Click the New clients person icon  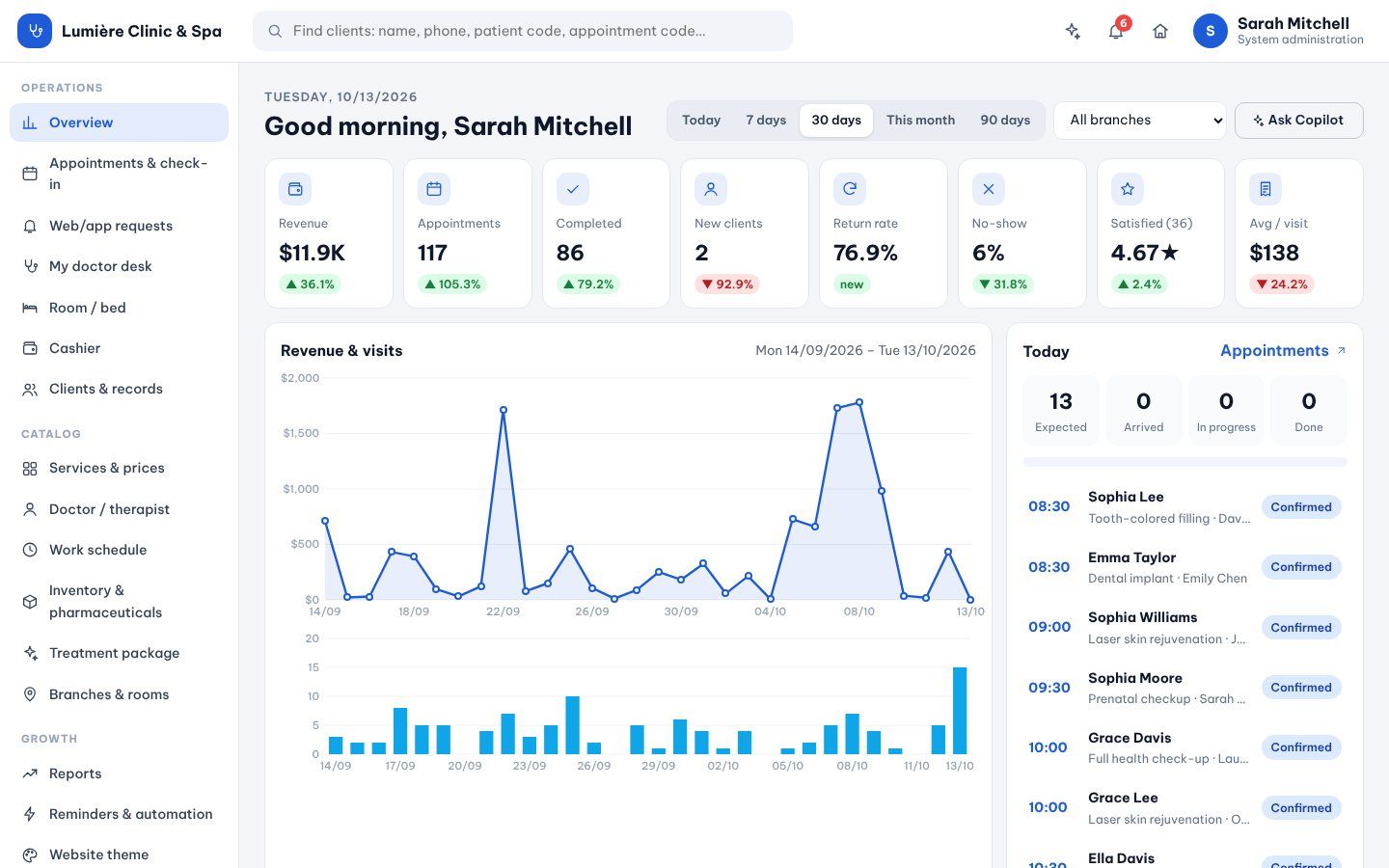click(x=711, y=189)
